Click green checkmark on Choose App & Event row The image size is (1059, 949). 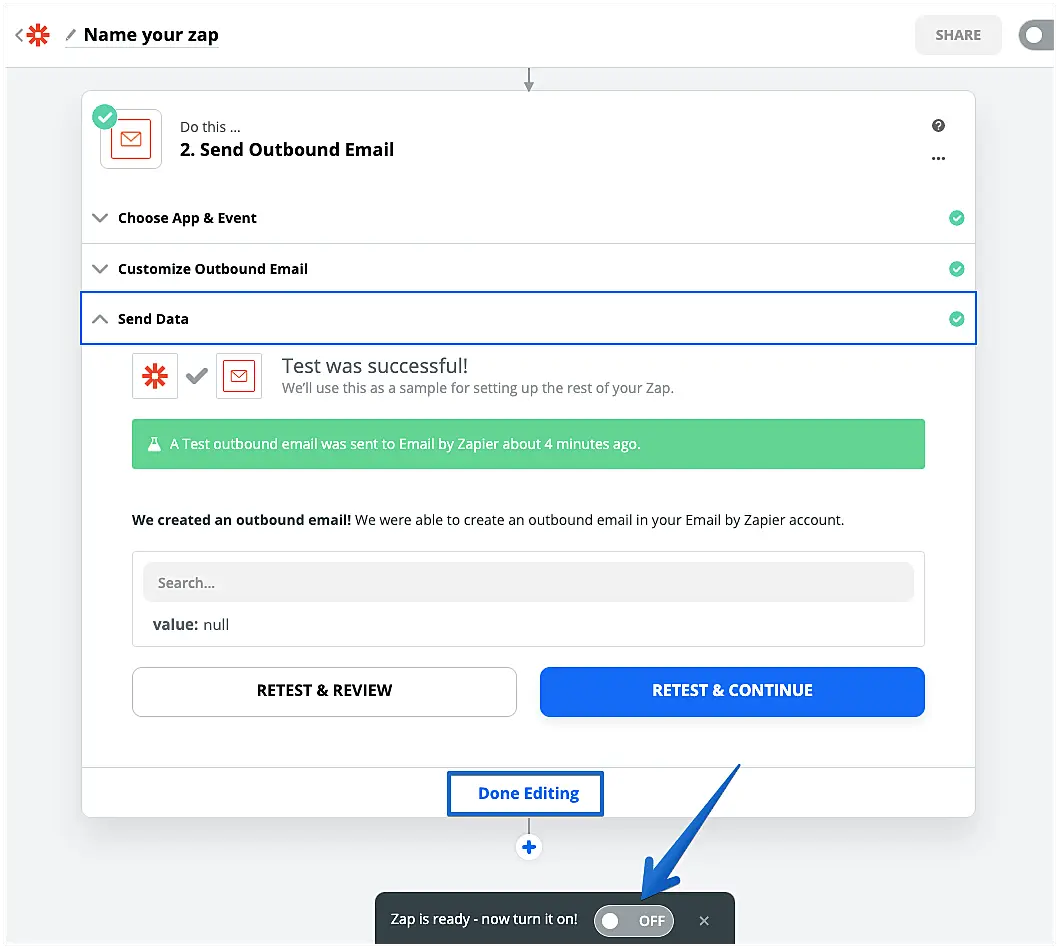pos(956,218)
